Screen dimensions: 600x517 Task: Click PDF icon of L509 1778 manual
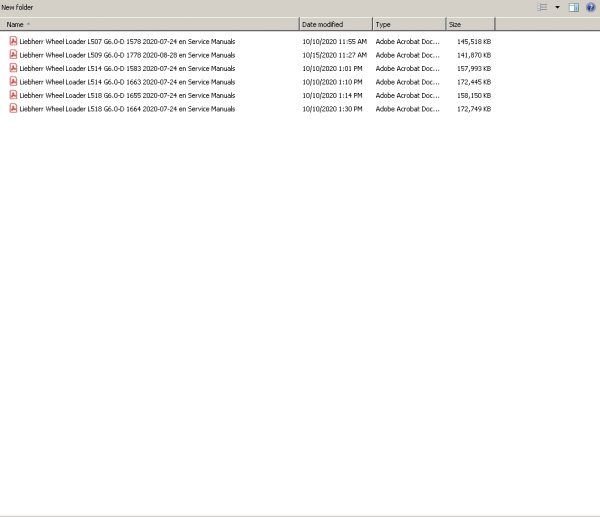click(x=13, y=54)
